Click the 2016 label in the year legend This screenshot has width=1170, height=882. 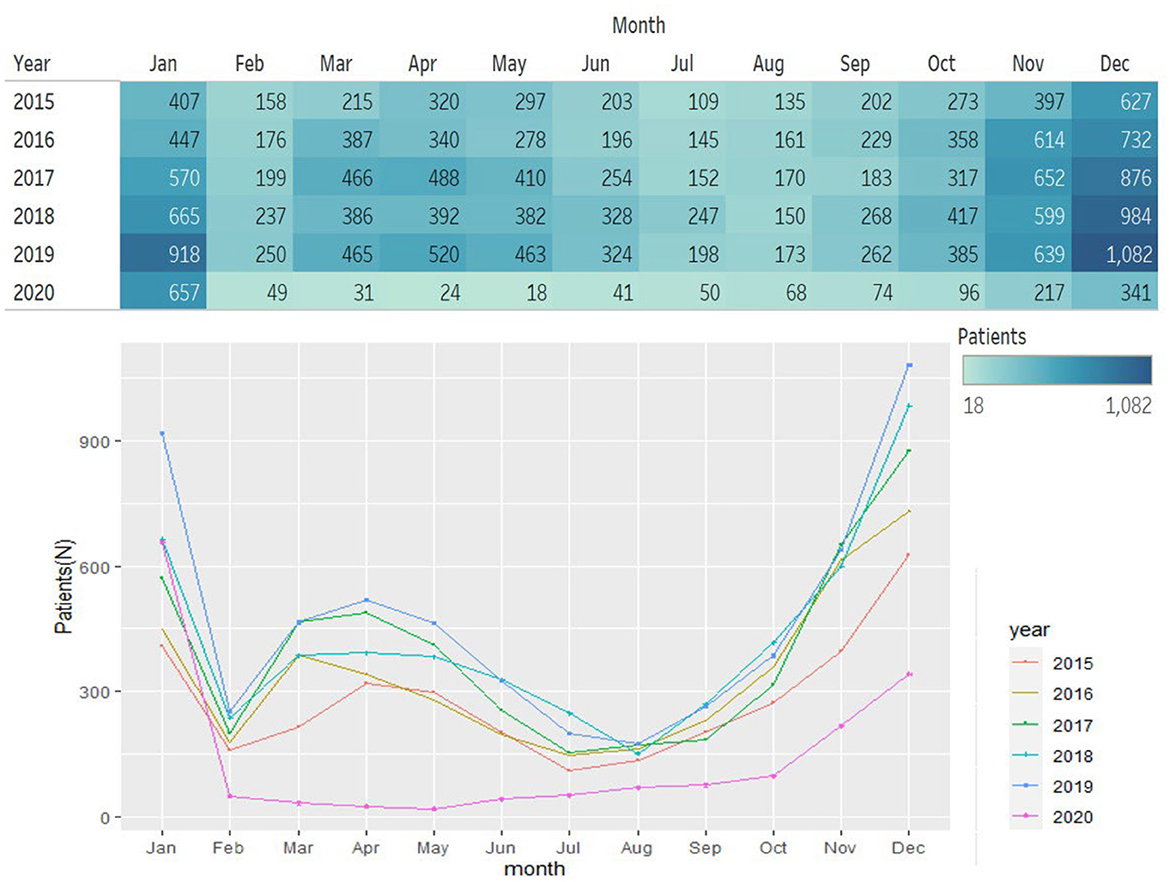click(x=1072, y=694)
